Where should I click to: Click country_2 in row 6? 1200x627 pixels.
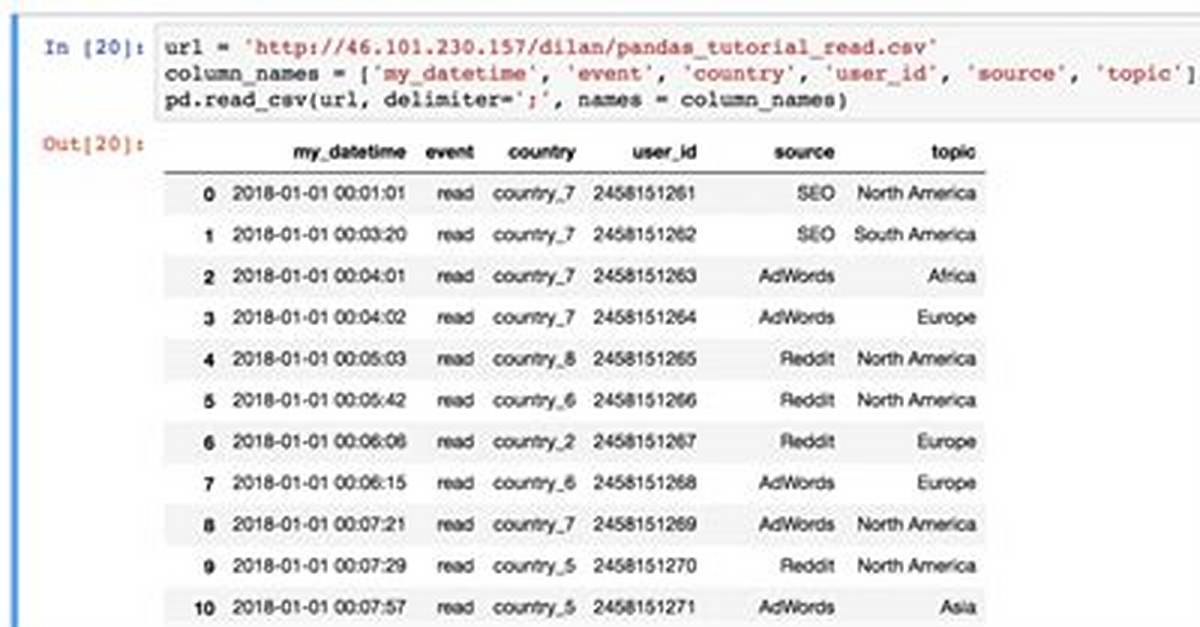[x=534, y=442]
